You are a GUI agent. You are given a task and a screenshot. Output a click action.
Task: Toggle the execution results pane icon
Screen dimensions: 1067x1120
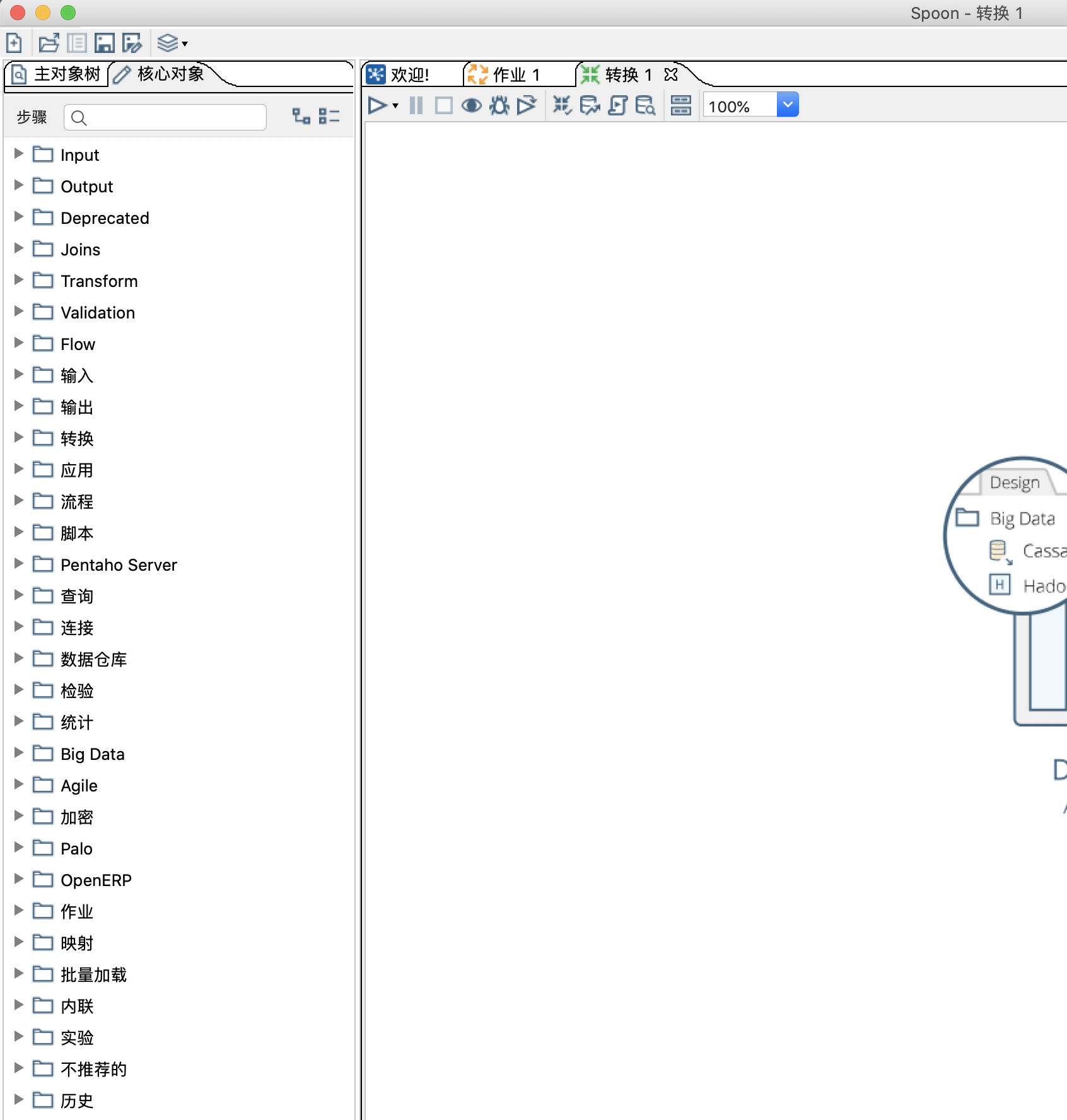681,105
